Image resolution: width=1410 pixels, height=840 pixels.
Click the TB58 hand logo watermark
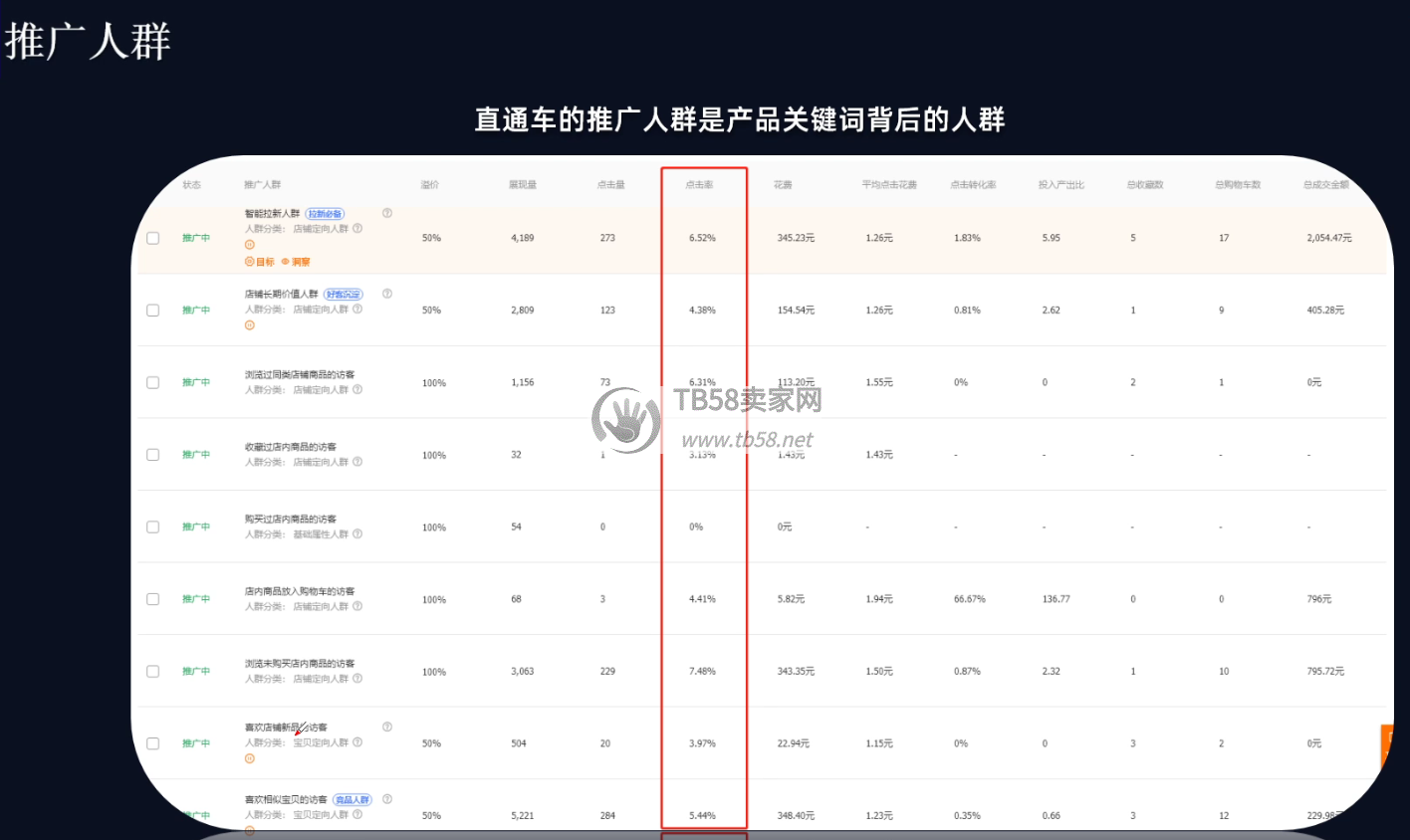626,420
